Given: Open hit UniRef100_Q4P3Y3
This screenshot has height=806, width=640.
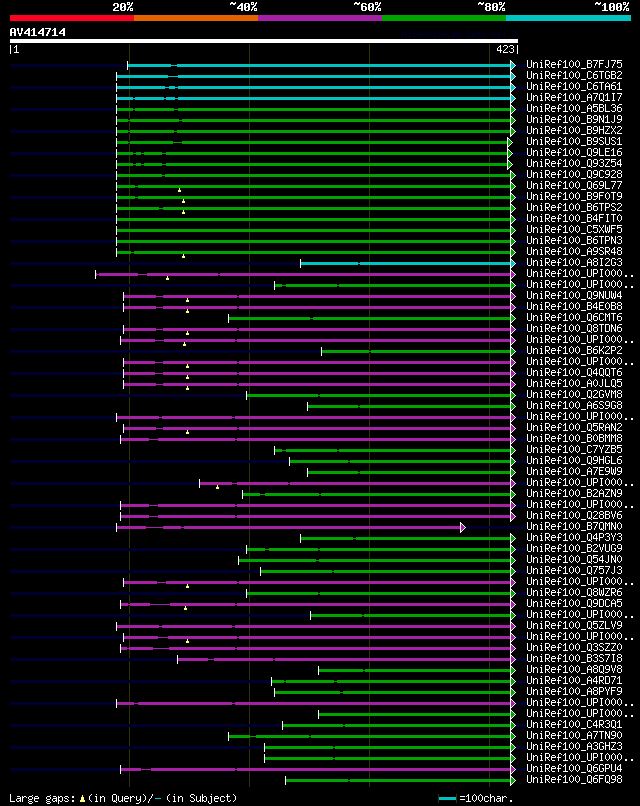Looking at the screenshot, I should click(x=574, y=538).
